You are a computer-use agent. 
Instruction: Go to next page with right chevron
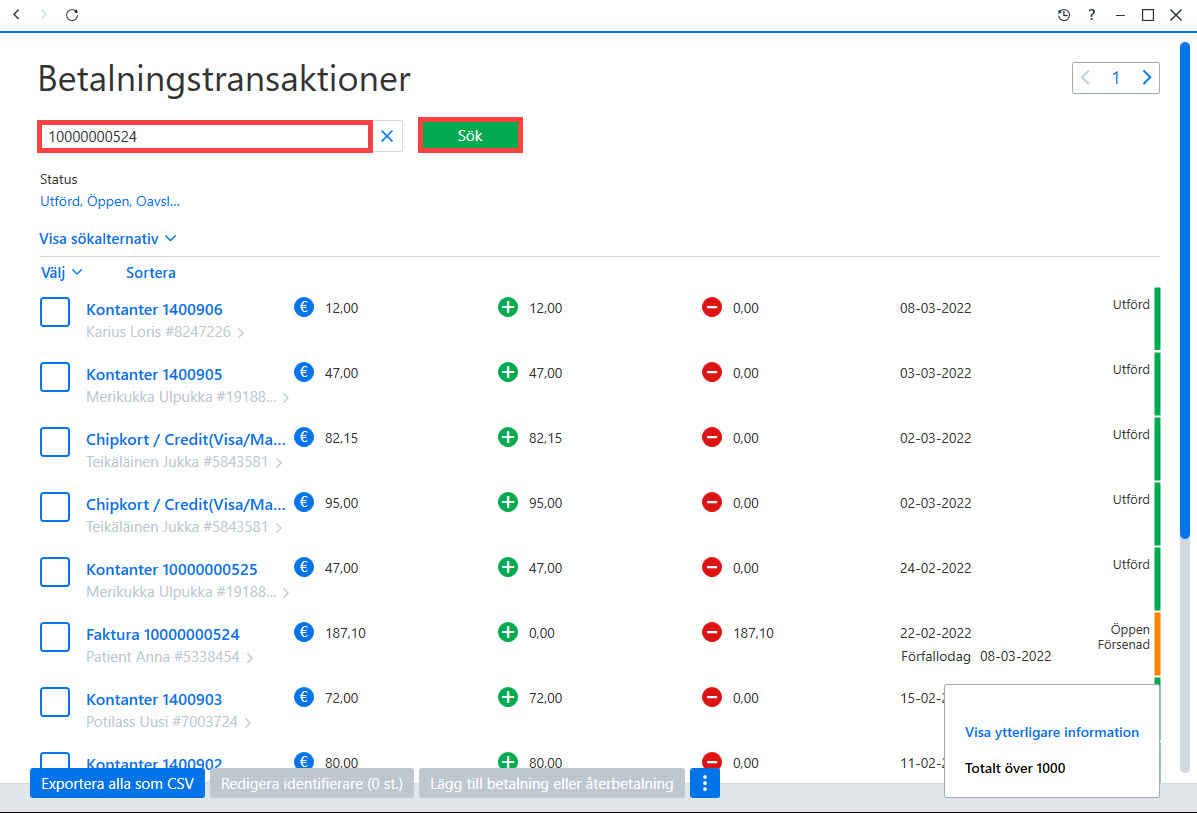point(1146,78)
